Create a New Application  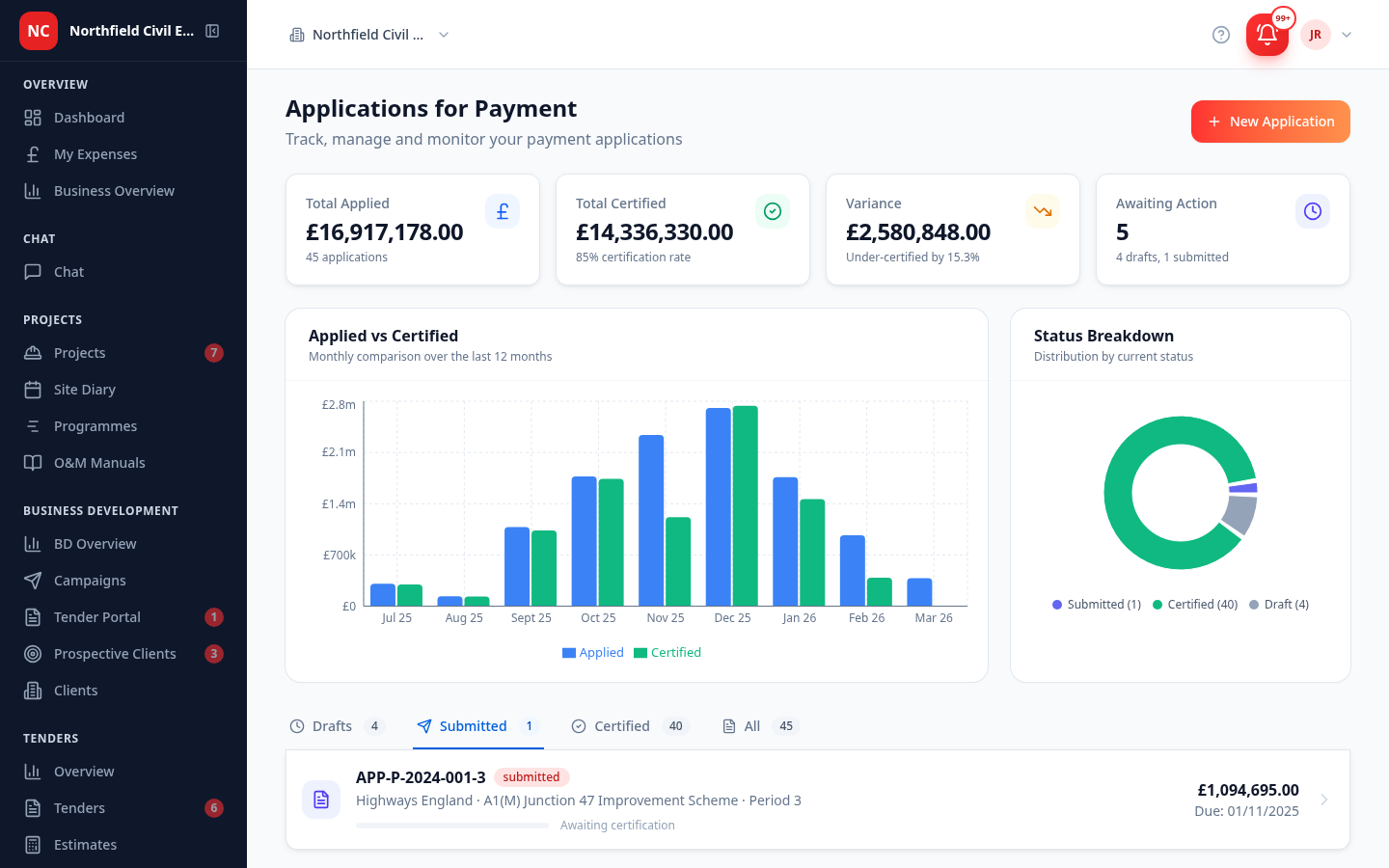[1270, 122]
